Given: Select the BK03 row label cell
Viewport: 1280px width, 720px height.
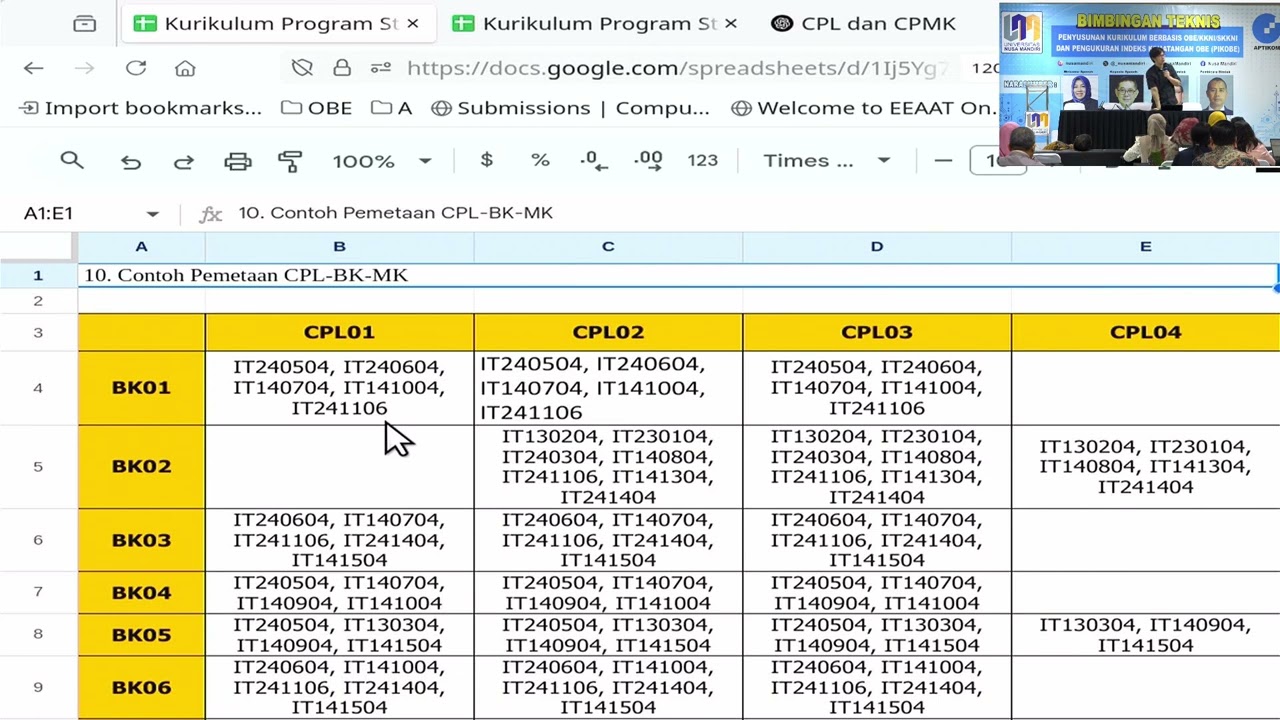Looking at the screenshot, I should [141, 540].
